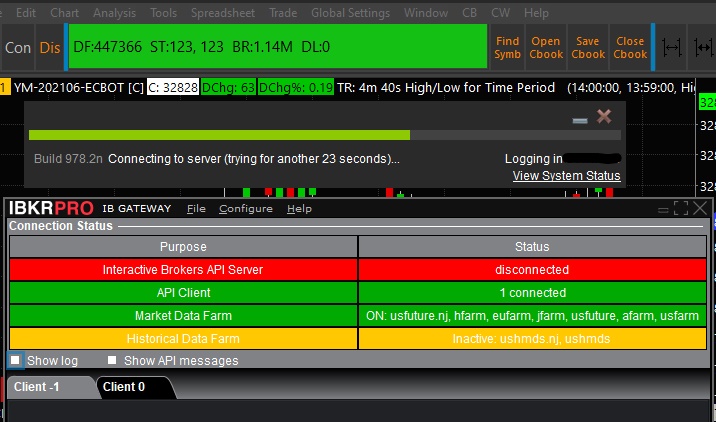Open the Global Settings menu
Viewport: 716px width, 422px height.
click(350, 13)
